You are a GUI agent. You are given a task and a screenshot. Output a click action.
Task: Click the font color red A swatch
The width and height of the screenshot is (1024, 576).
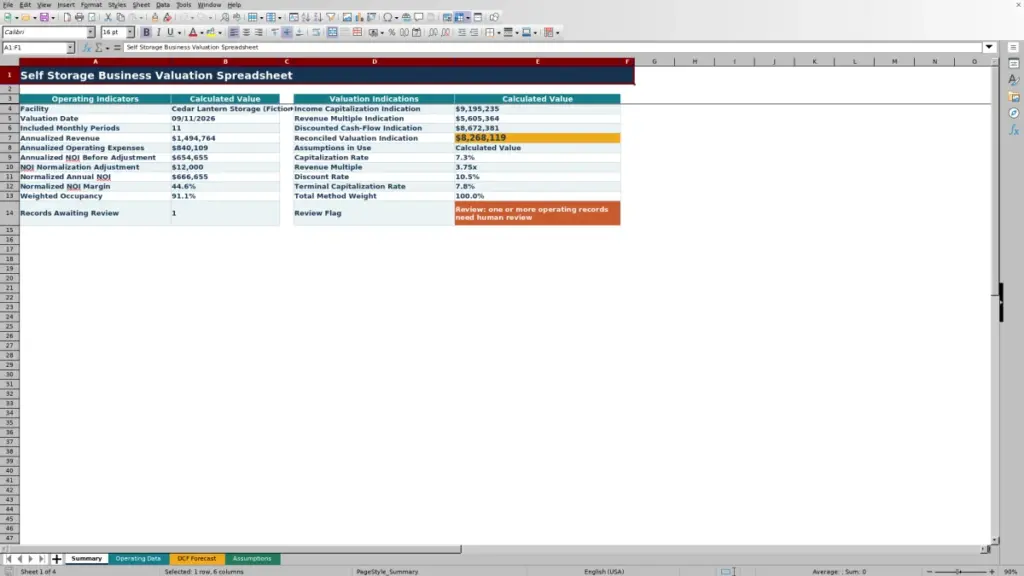(193, 33)
